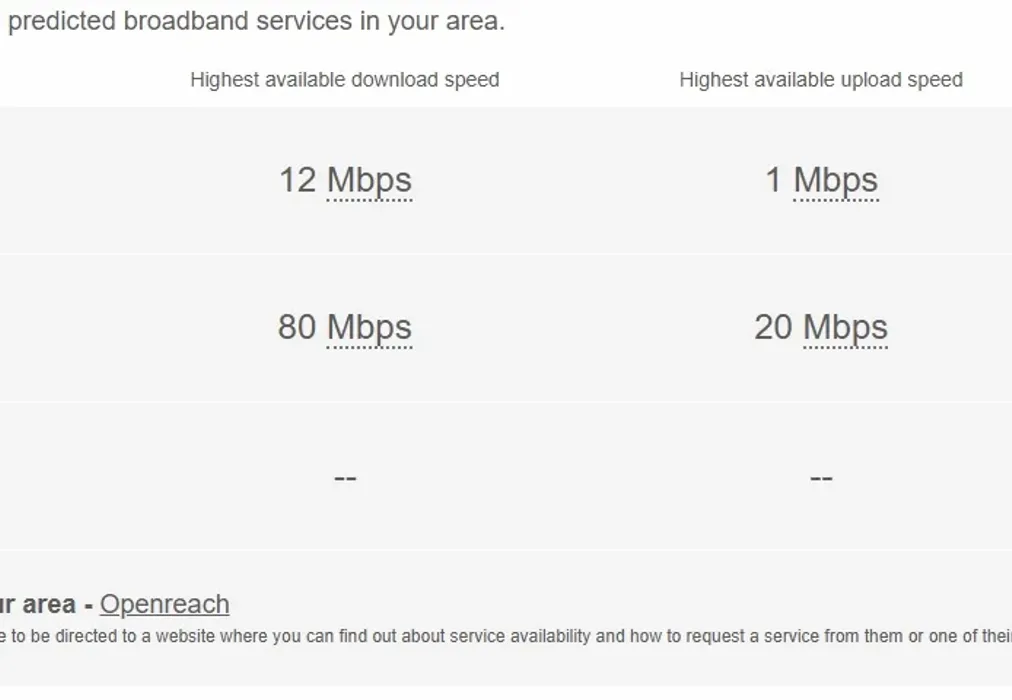
Task: Open the Openreach provider link
Action: click(x=165, y=605)
